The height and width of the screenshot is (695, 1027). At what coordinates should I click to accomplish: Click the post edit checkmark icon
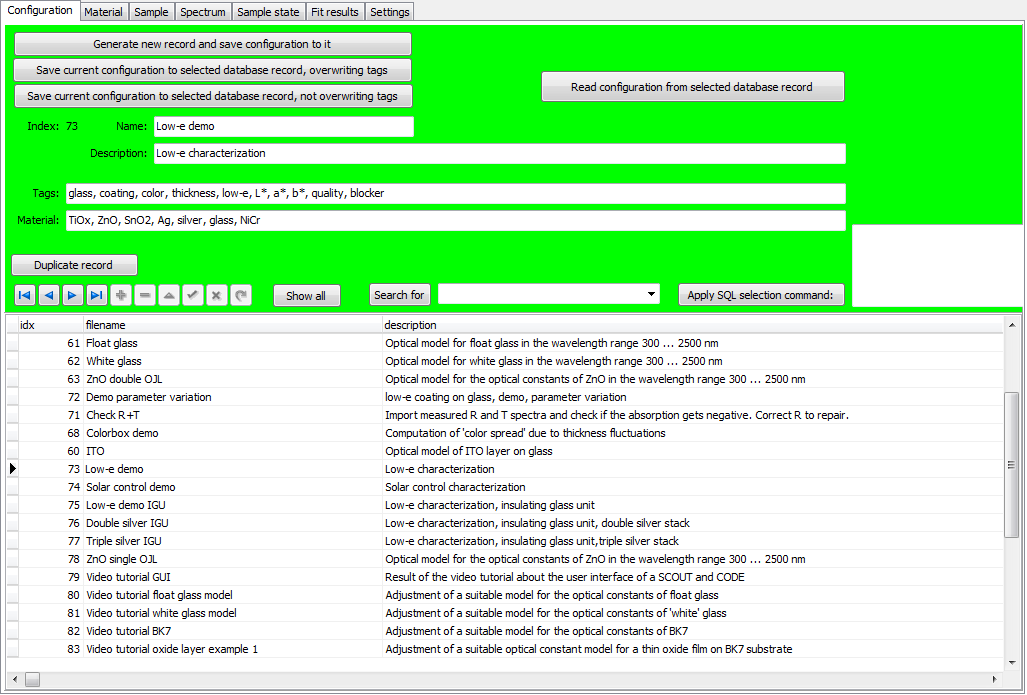point(192,295)
